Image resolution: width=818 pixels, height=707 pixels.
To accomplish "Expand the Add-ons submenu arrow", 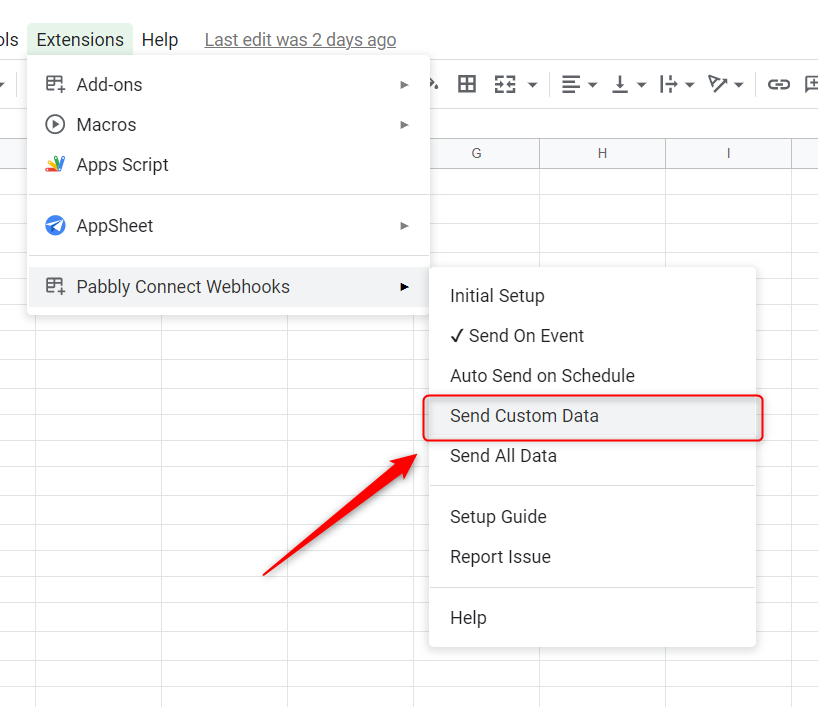I will (404, 85).
